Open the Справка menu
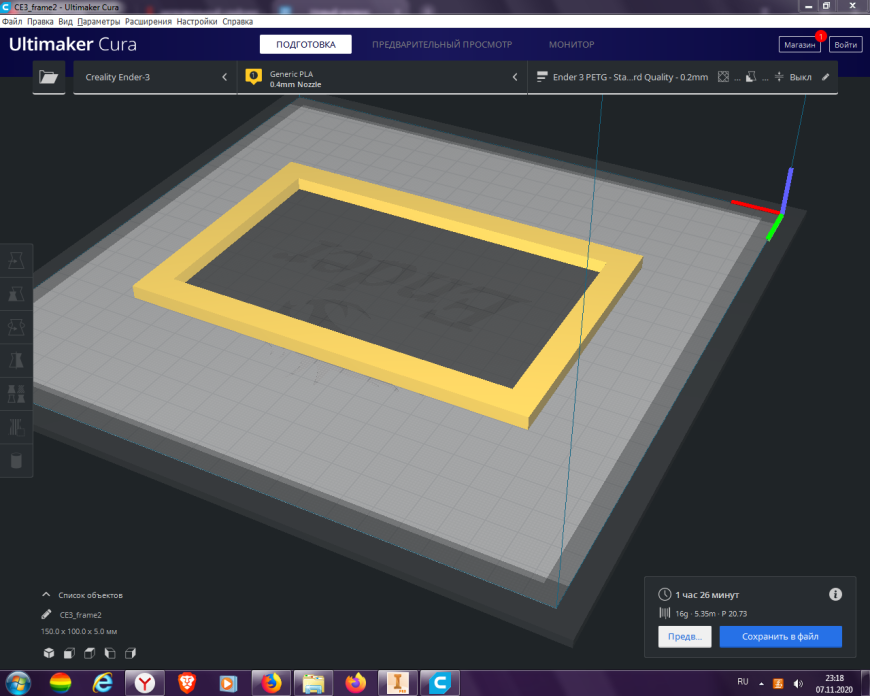 click(x=237, y=22)
